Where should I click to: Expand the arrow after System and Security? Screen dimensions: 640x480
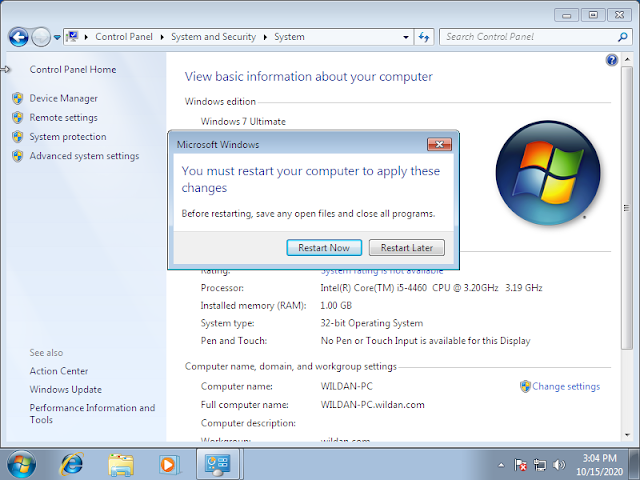pyautogui.click(x=265, y=37)
